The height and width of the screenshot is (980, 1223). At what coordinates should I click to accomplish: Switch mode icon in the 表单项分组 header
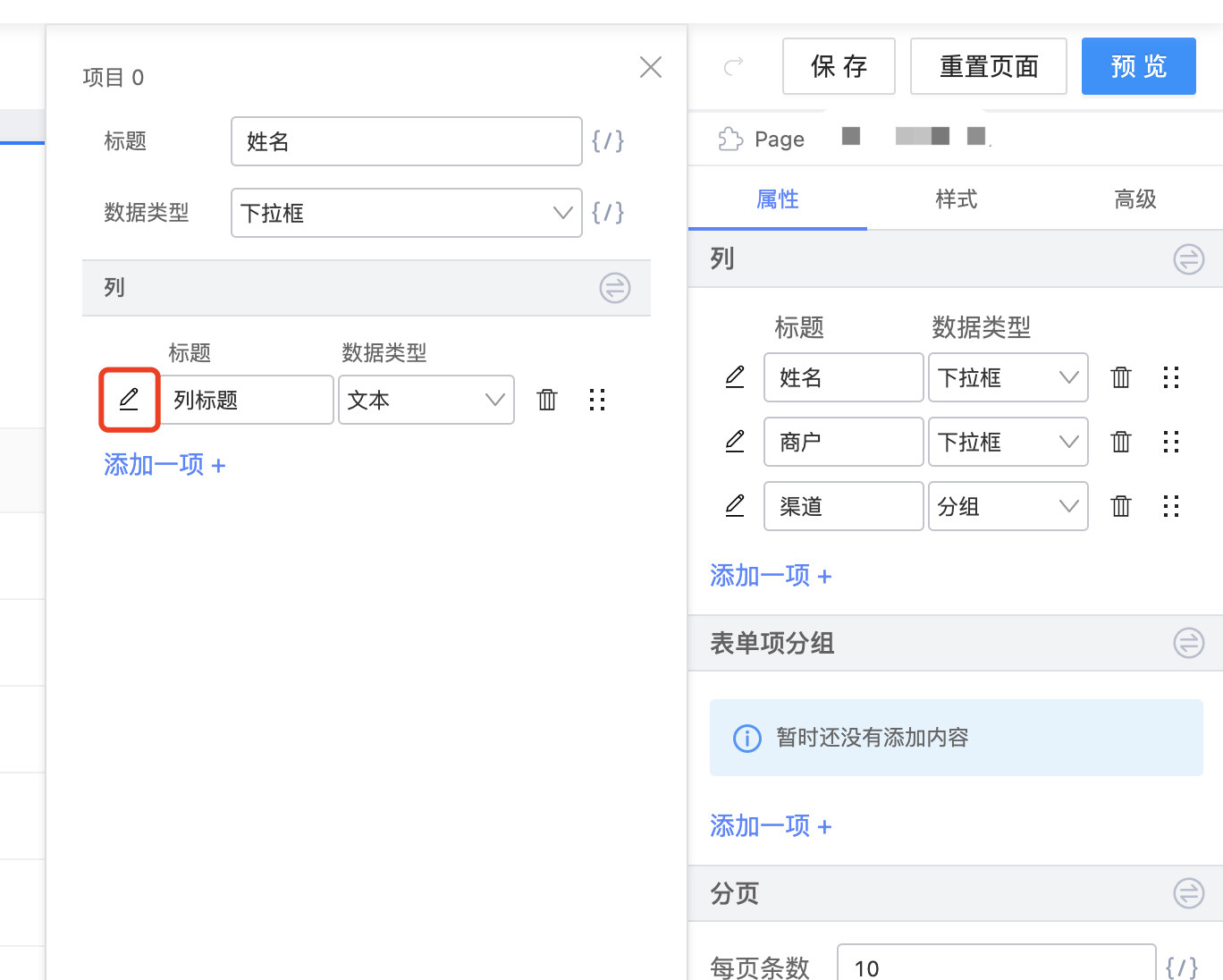coord(1189,643)
